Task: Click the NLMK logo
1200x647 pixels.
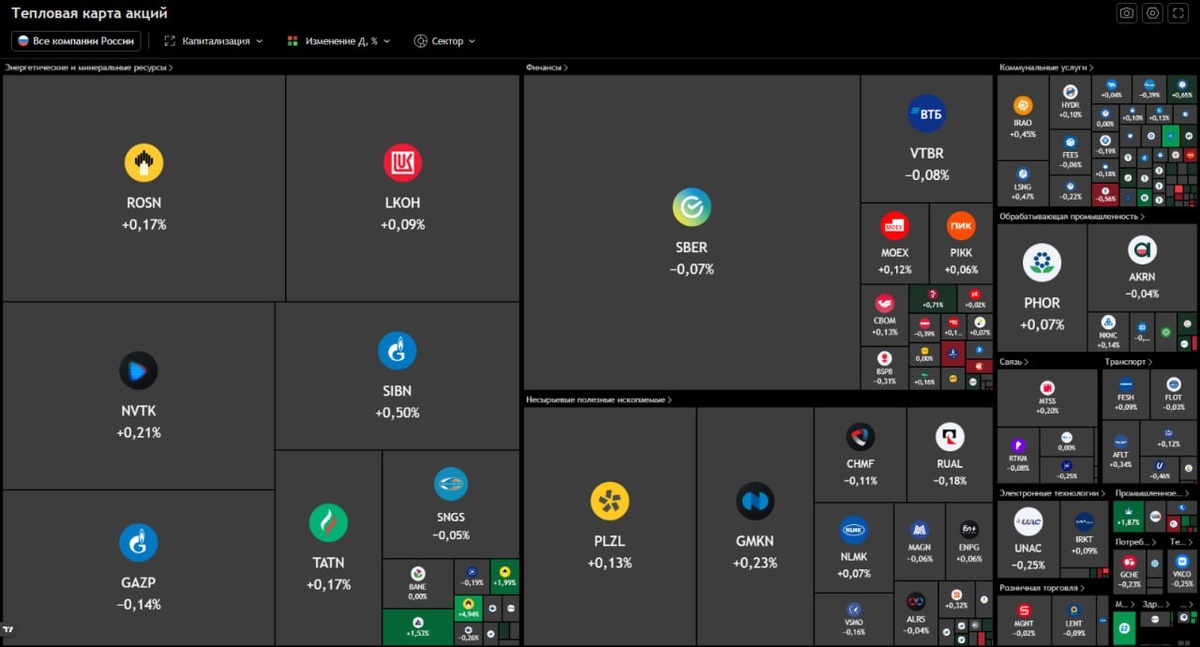Action: [x=854, y=530]
